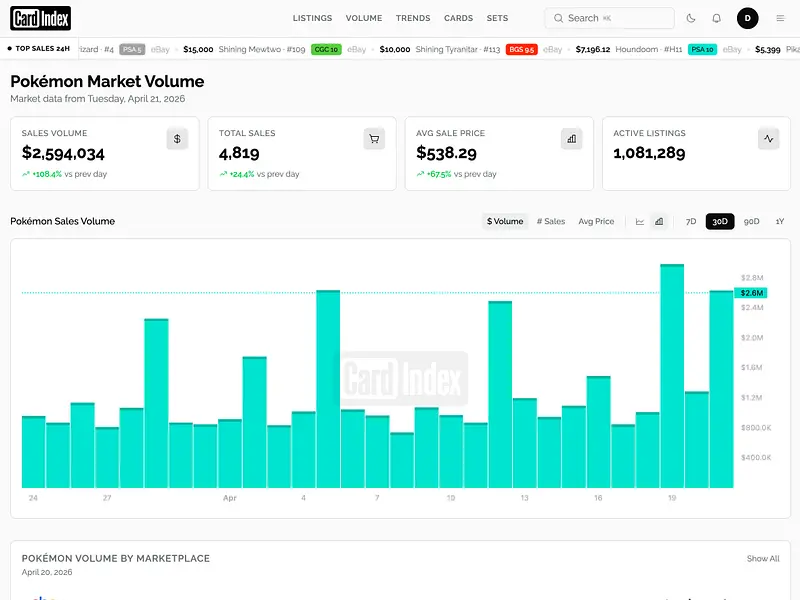The height and width of the screenshot is (600, 800).
Task: Click the search magnifier icon
Action: pyautogui.click(x=558, y=18)
